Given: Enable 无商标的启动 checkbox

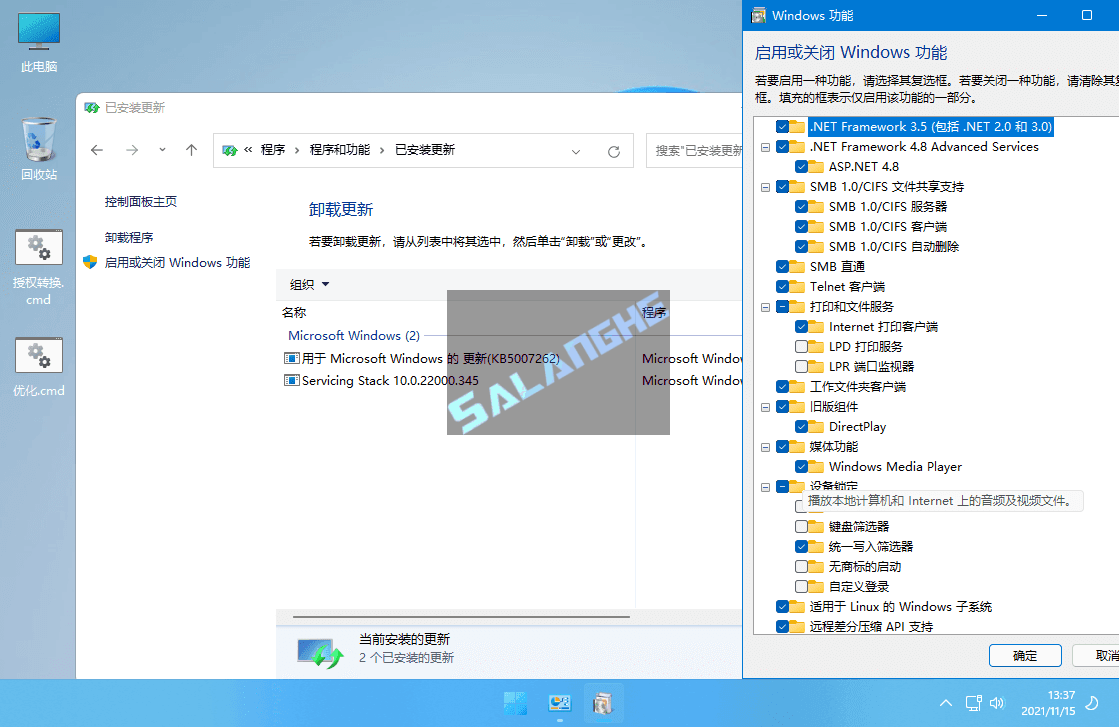Looking at the screenshot, I should (801, 566).
